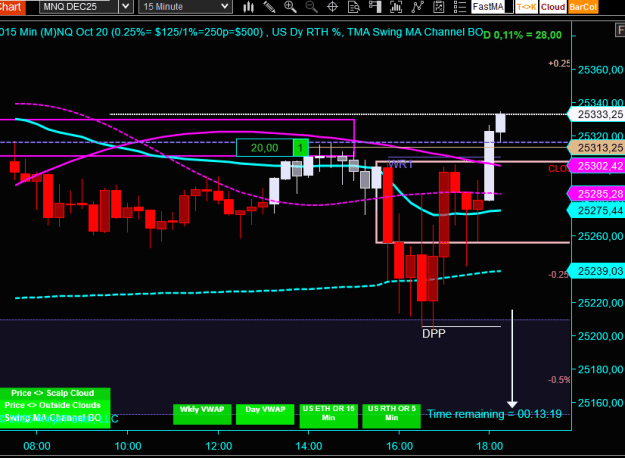Select the 20,00 order label on chart
The width and height of the screenshot is (625, 458).
tap(265, 148)
